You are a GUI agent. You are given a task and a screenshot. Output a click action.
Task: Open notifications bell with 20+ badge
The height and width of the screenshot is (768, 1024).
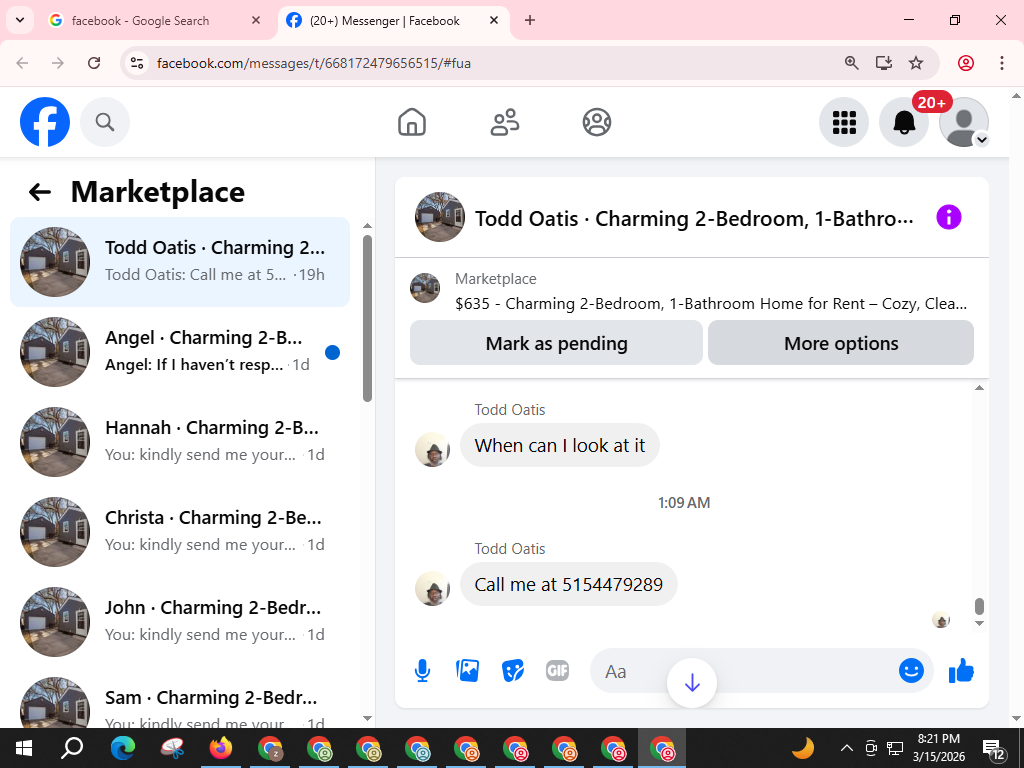click(x=904, y=122)
